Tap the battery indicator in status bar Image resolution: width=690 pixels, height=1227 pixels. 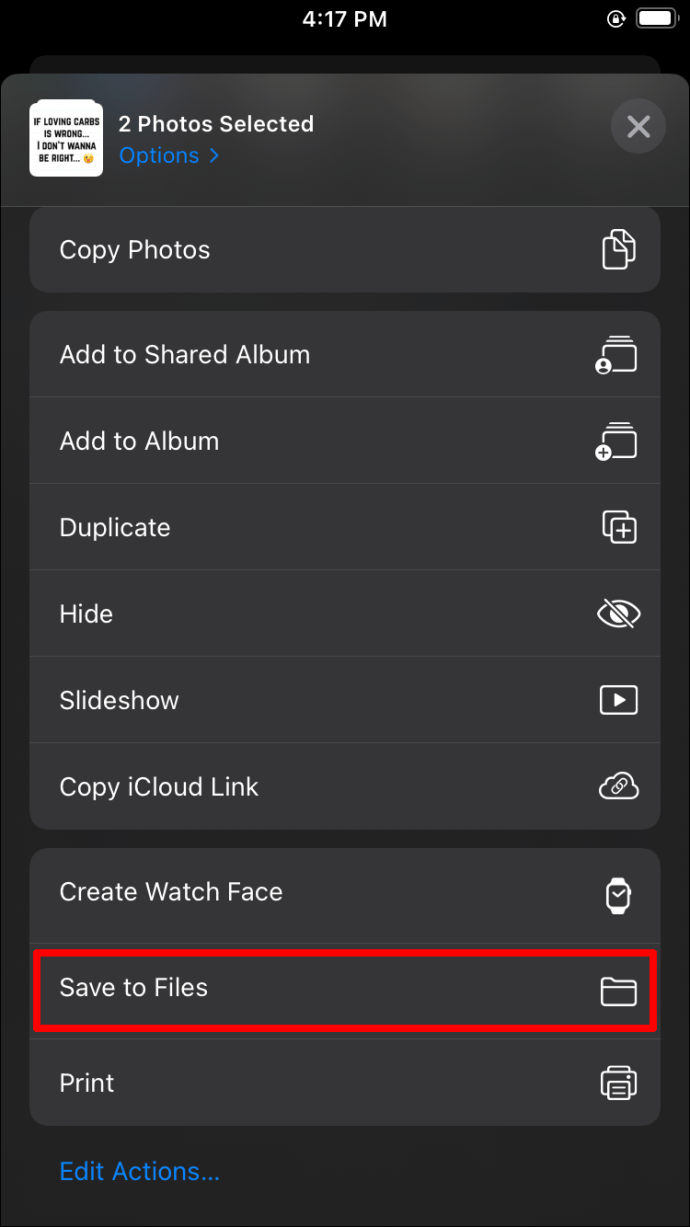point(657,19)
